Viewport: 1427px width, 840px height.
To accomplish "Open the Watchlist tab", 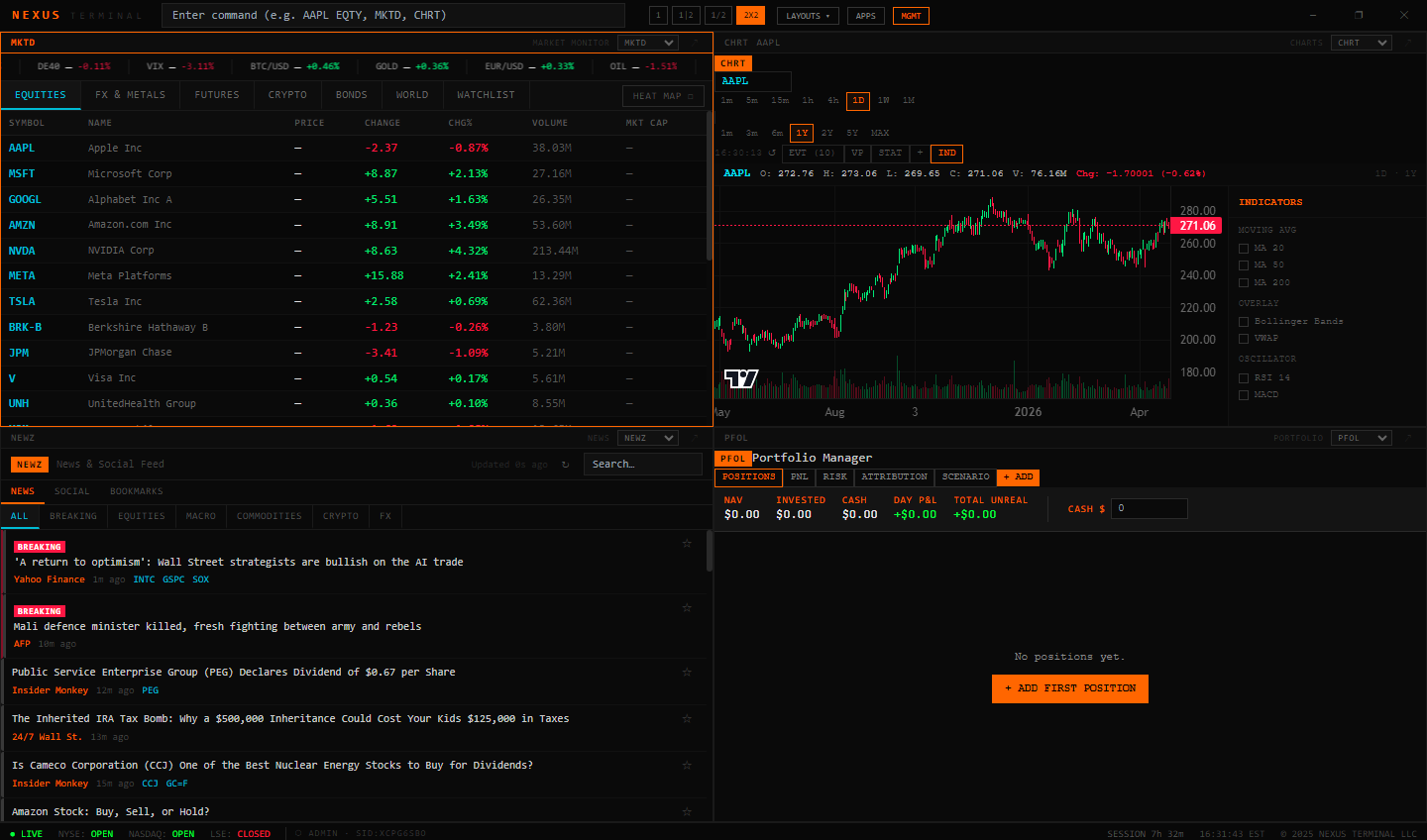I will point(486,95).
